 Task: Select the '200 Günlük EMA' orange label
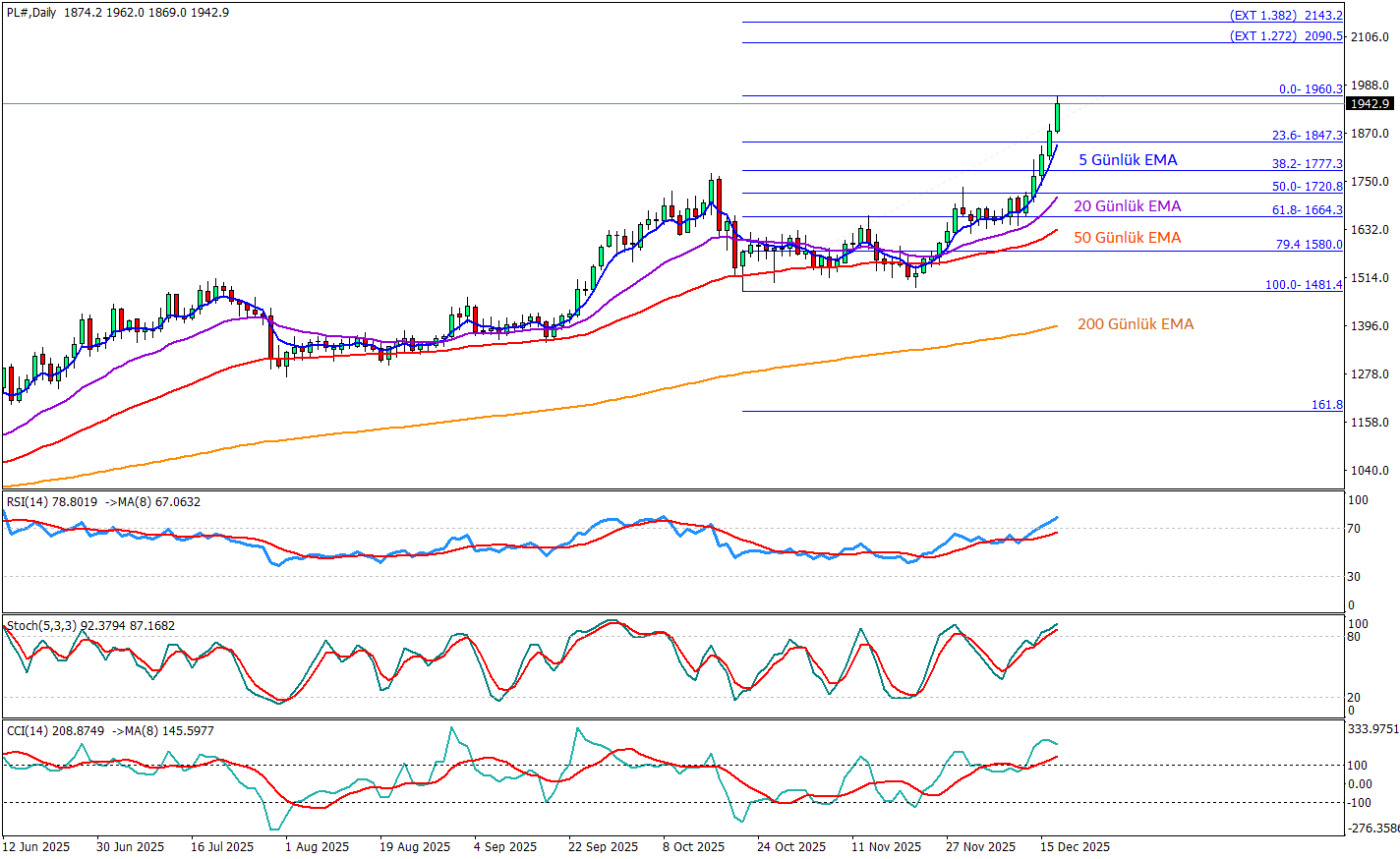[1135, 324]
